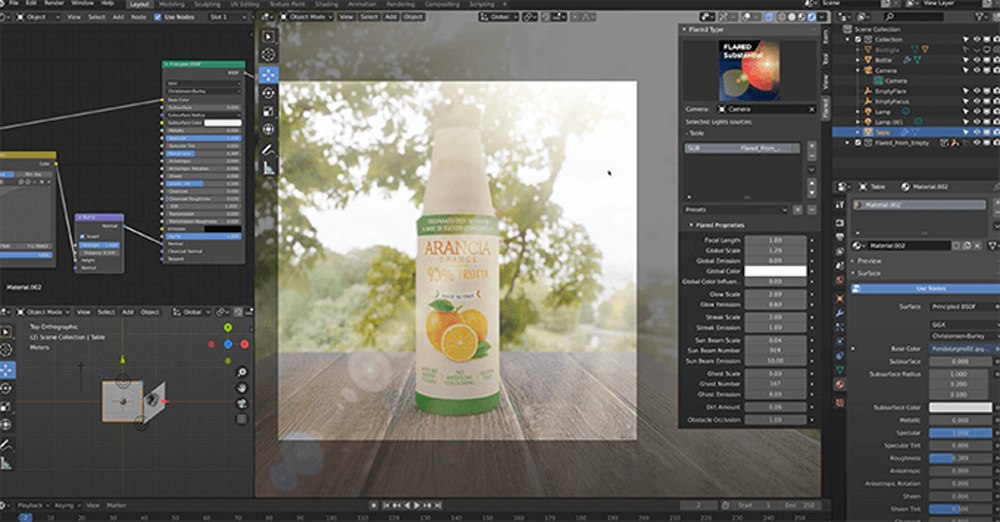
Task: Select the Rotate tool in bottom-left viewport
Action: click(6, 388)
